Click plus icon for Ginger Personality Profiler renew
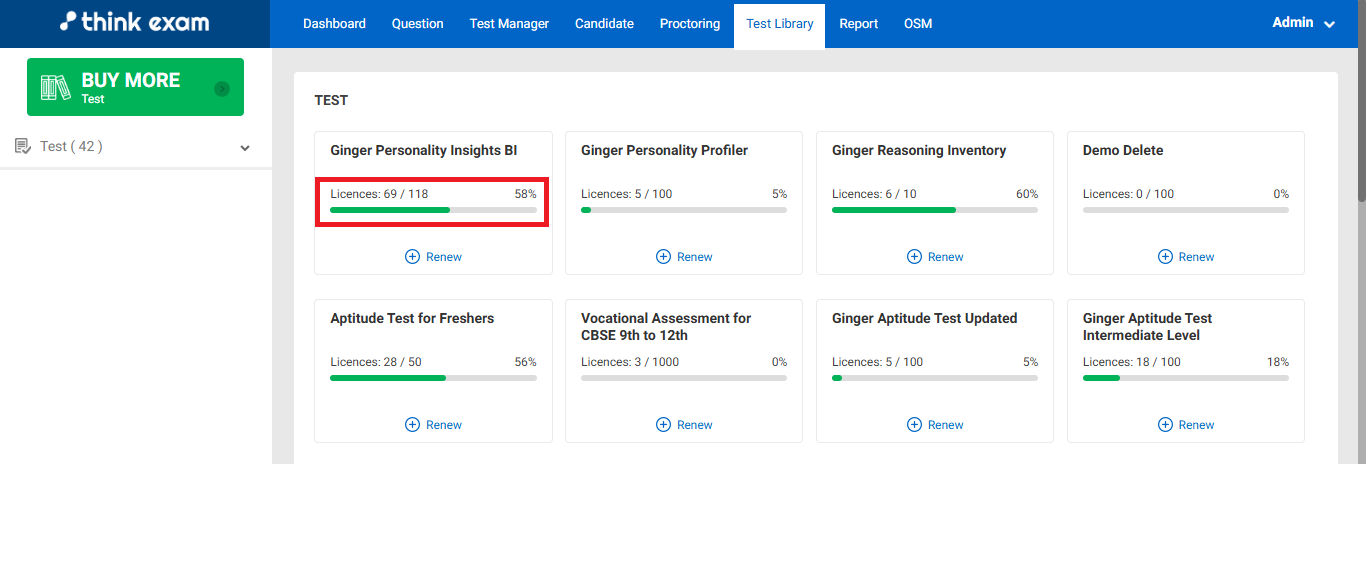 pyautogui.click(x=663, y=257)
